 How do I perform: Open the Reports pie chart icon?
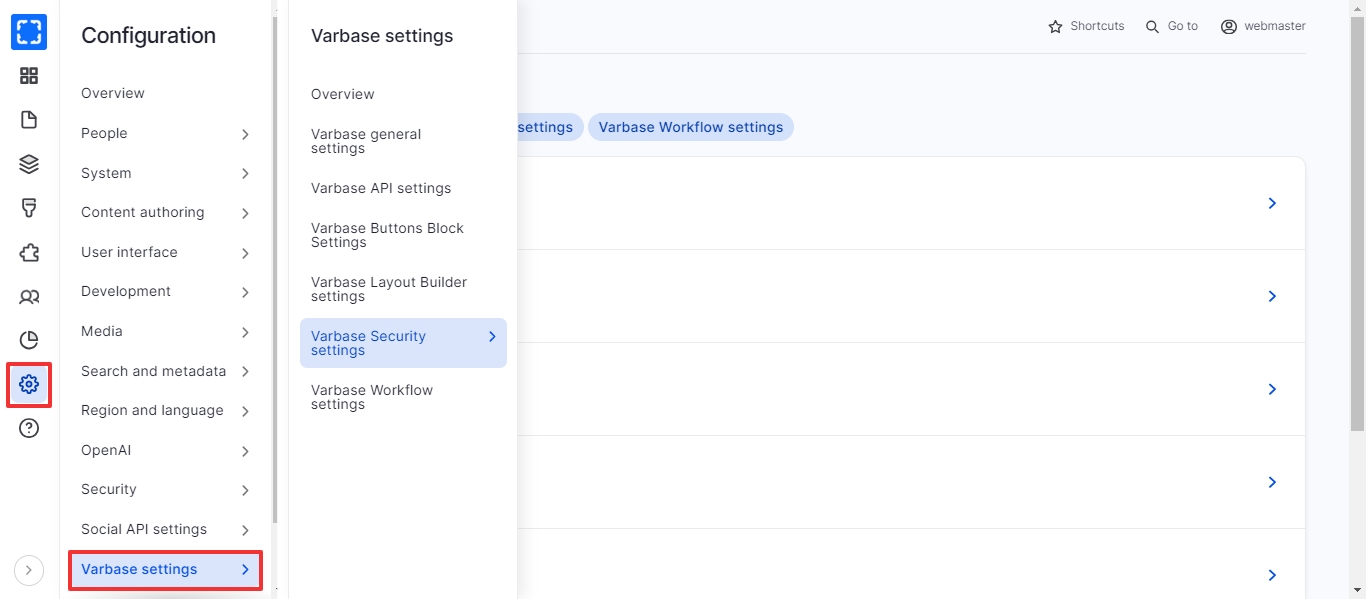click(29, 340)
